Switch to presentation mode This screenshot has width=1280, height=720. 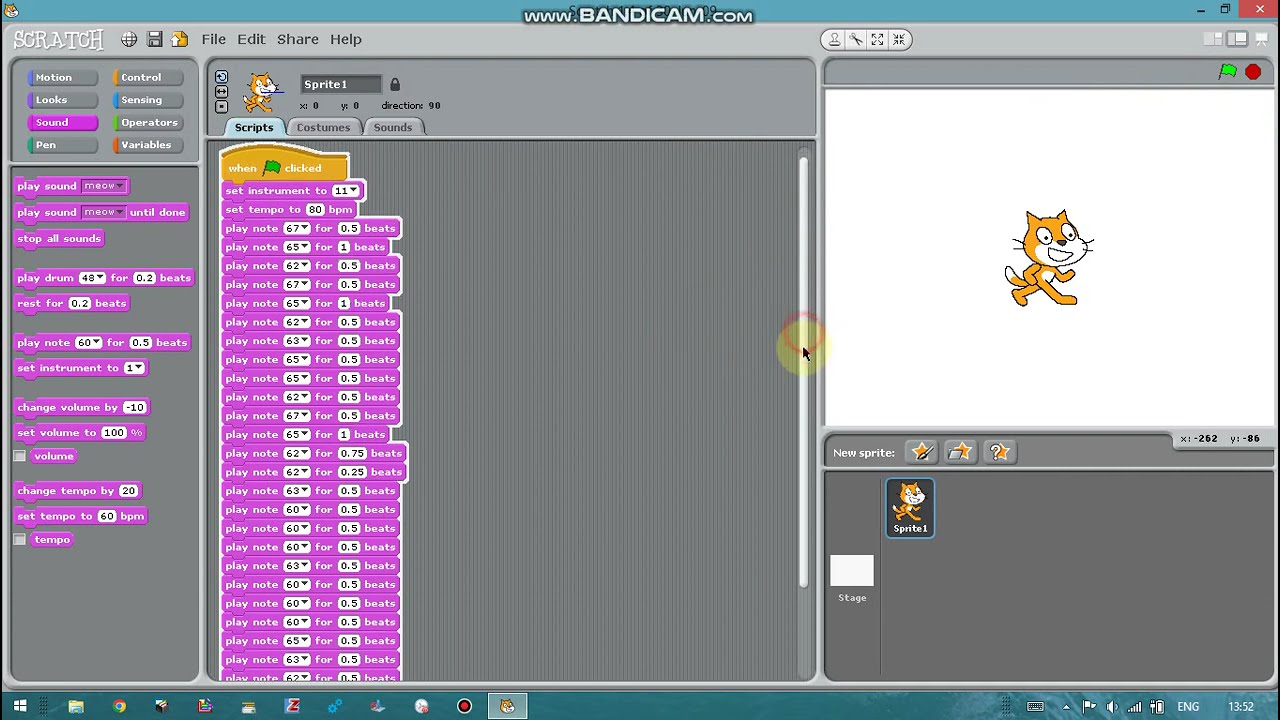point(1260,39)
